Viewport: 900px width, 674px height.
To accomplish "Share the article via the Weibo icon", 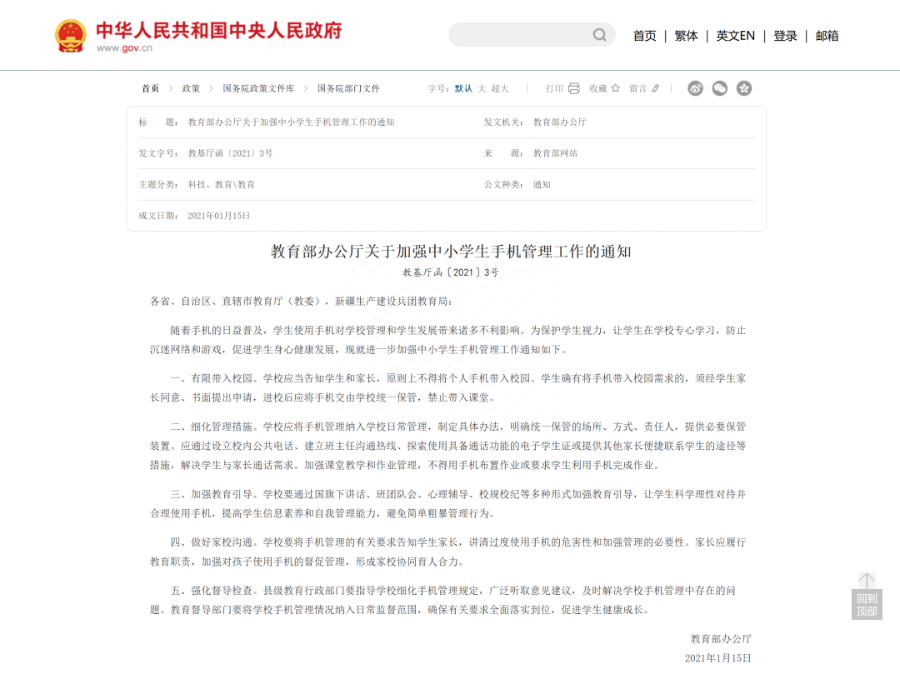I will tap(695, 88).
